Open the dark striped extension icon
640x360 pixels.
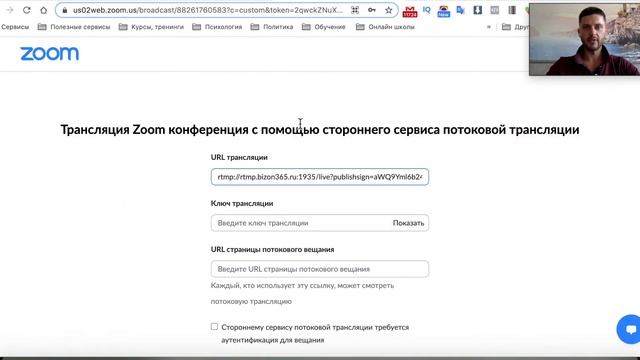512,10
